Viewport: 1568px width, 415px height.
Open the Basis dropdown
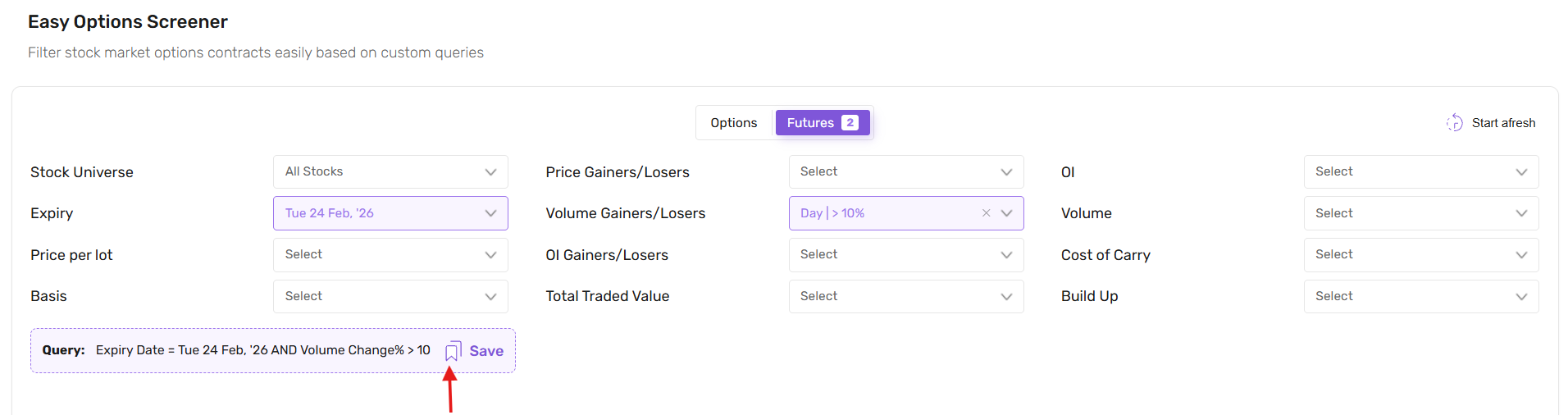(390, 296)
